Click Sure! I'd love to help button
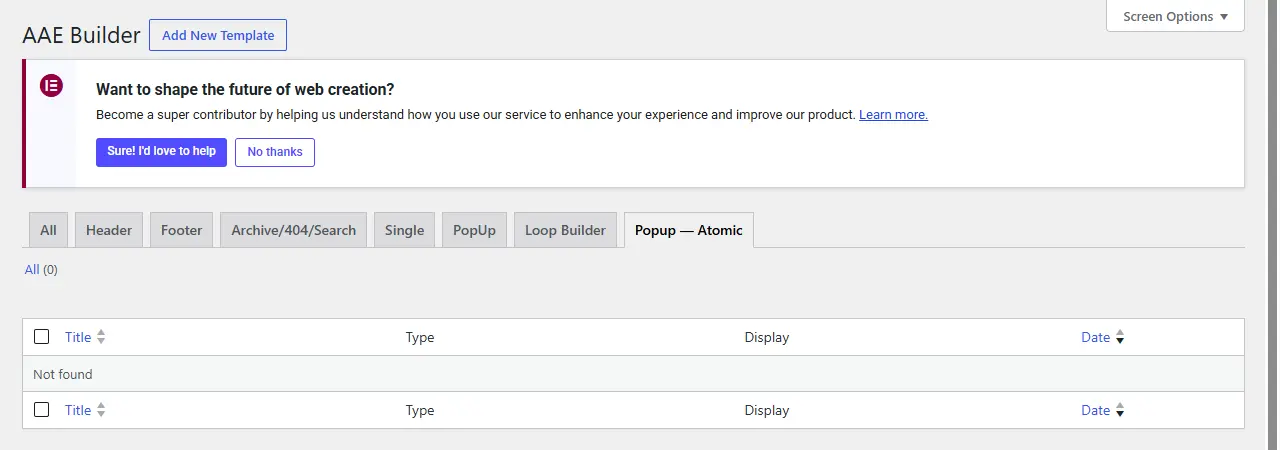Image resolution: width=1280 pixels, height=450 pixels. coord(162,152)
